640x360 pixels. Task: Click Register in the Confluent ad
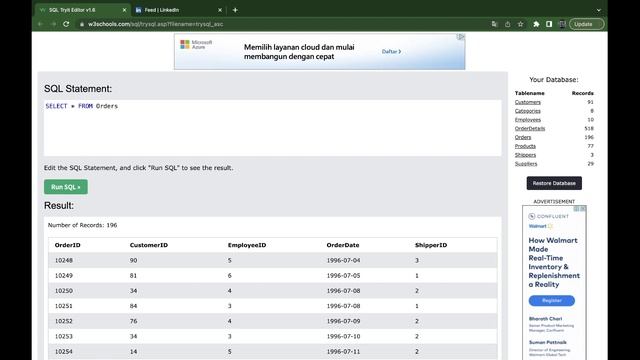coord(551,301)
